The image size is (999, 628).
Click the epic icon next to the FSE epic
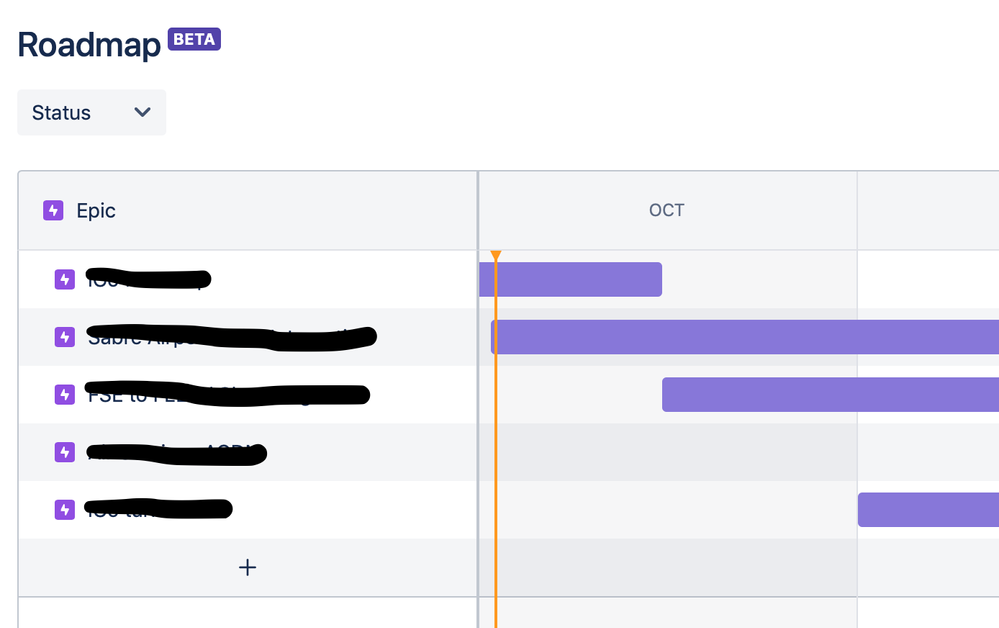(64, 394)
